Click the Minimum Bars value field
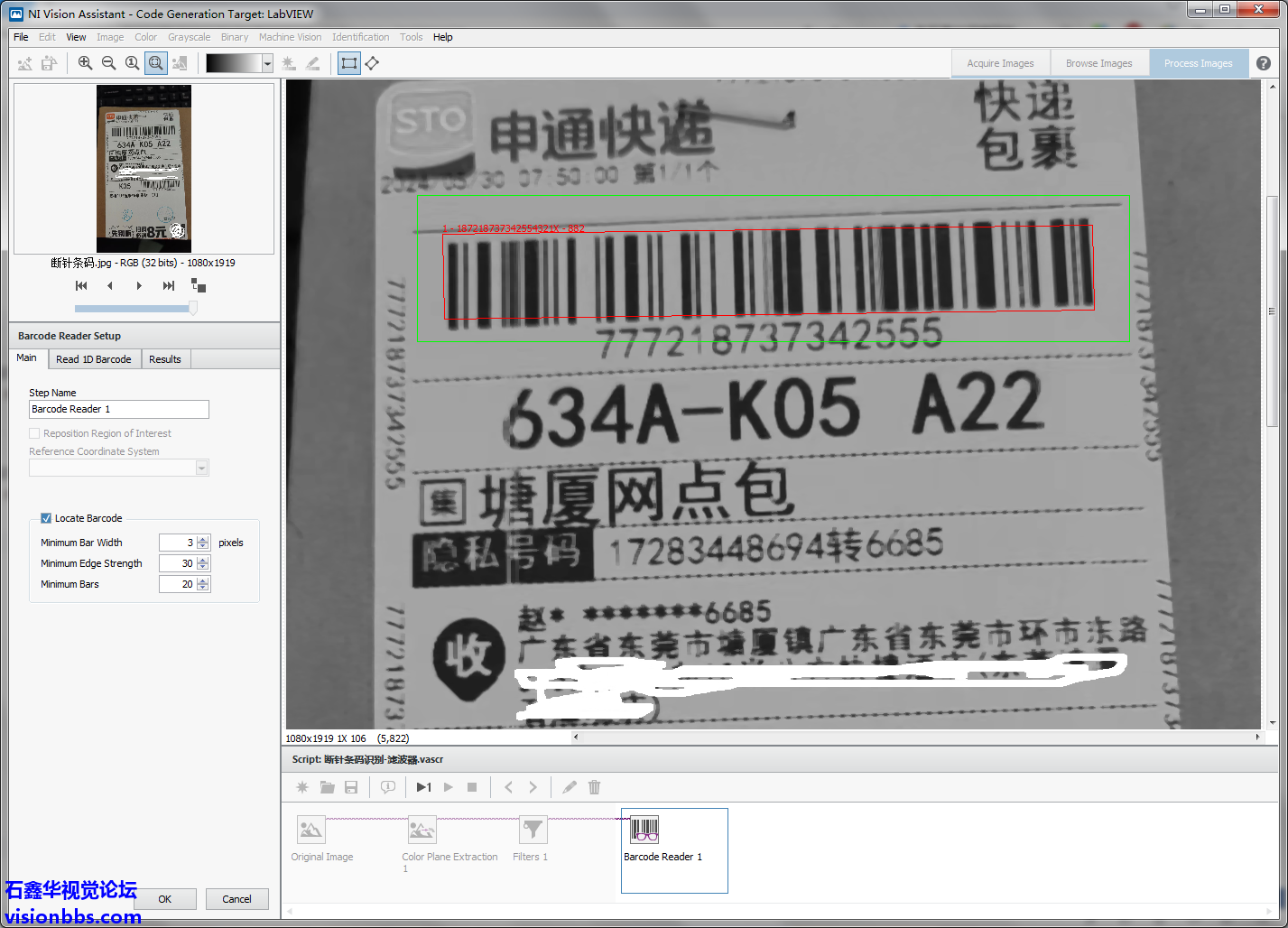This screenshot has width=1288, height=928. pos(178,584)
